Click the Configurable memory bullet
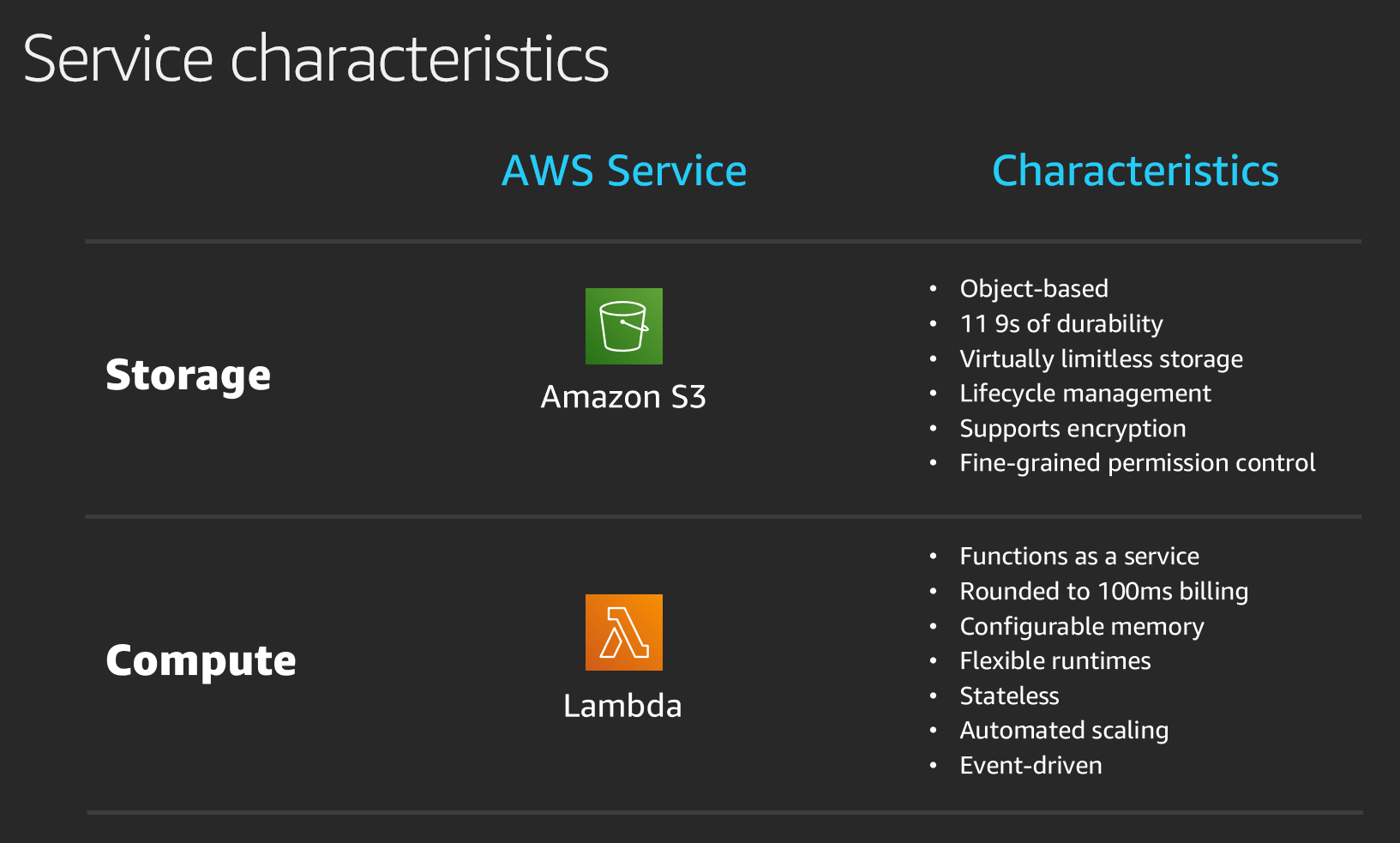The height and width of the screenshot is (843, 1400). click(1082, 626)
